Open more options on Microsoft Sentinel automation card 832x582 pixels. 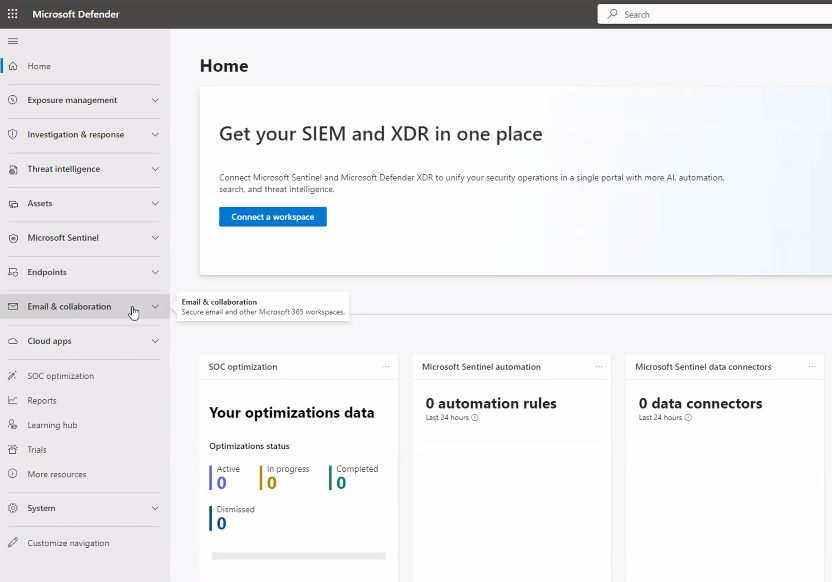(x=599, y=366)
